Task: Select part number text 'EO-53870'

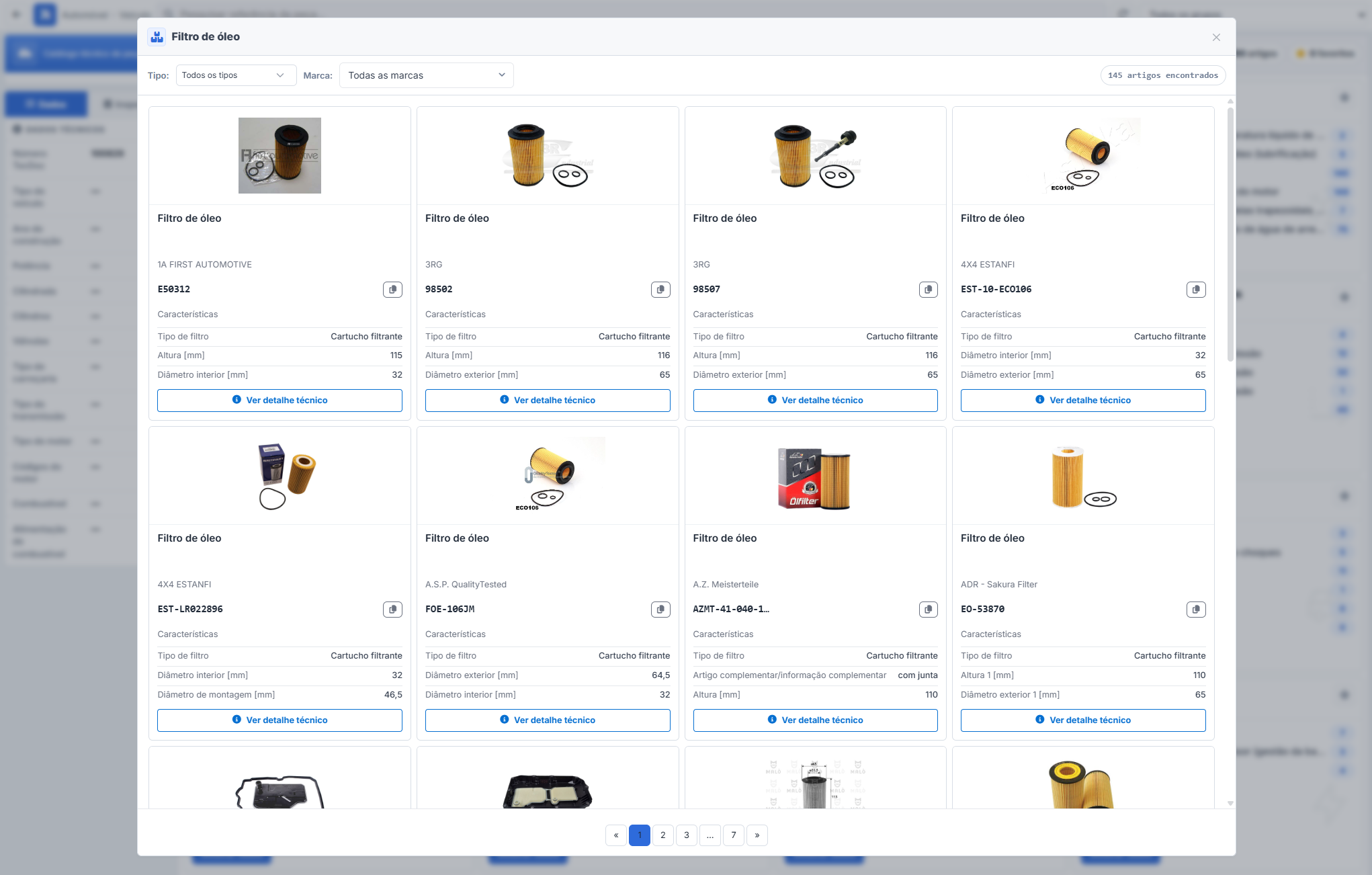Action: coord(982,610)
